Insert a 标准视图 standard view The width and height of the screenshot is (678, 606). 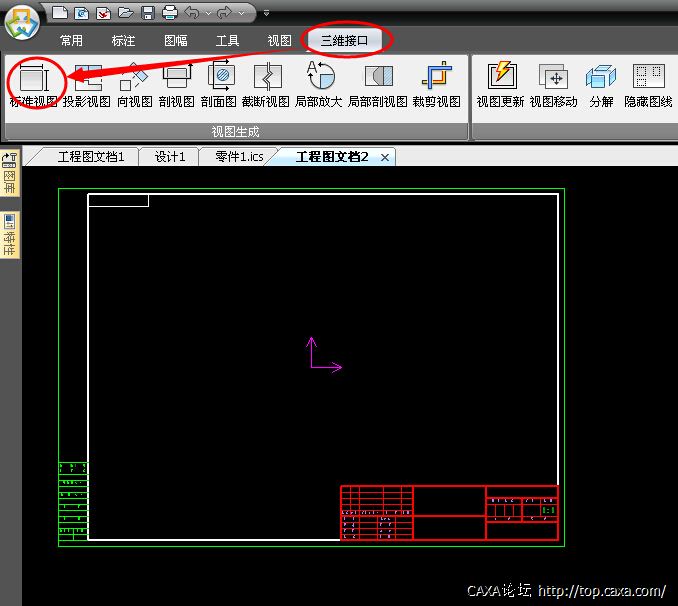click(34, 84)
